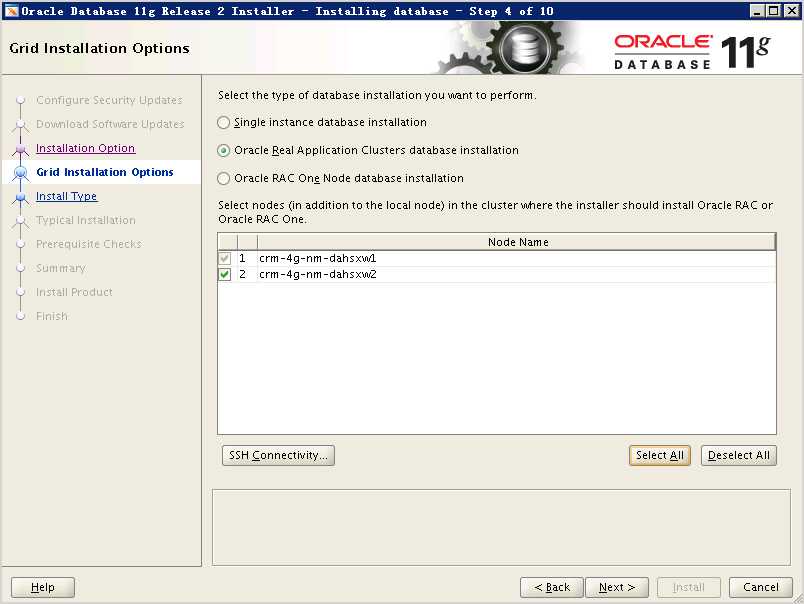Click the Install Type step marker icon
This screenshot has height=604, width=804.
[x=21, y=197]
